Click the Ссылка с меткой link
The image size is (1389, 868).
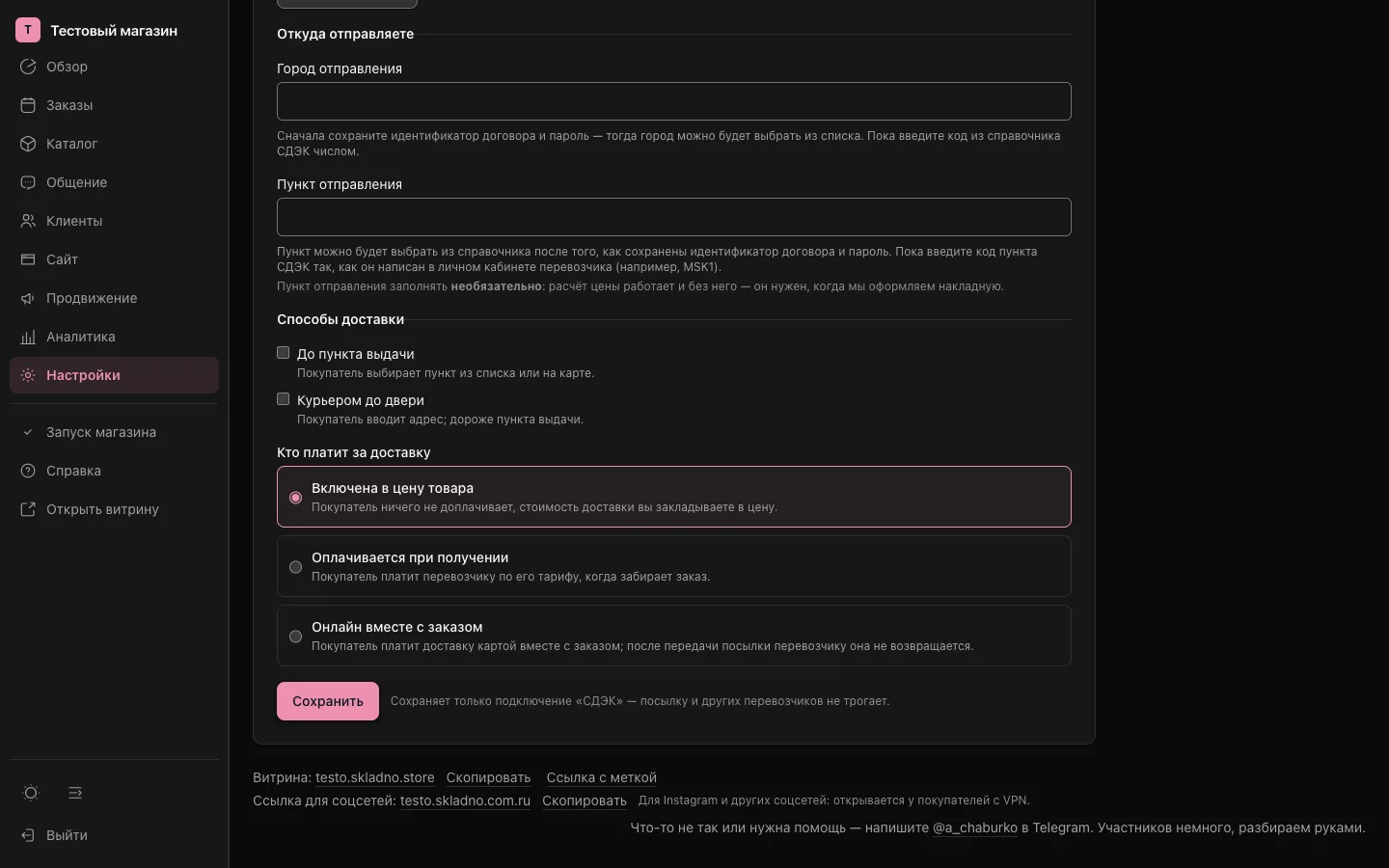tap(601, 777)
